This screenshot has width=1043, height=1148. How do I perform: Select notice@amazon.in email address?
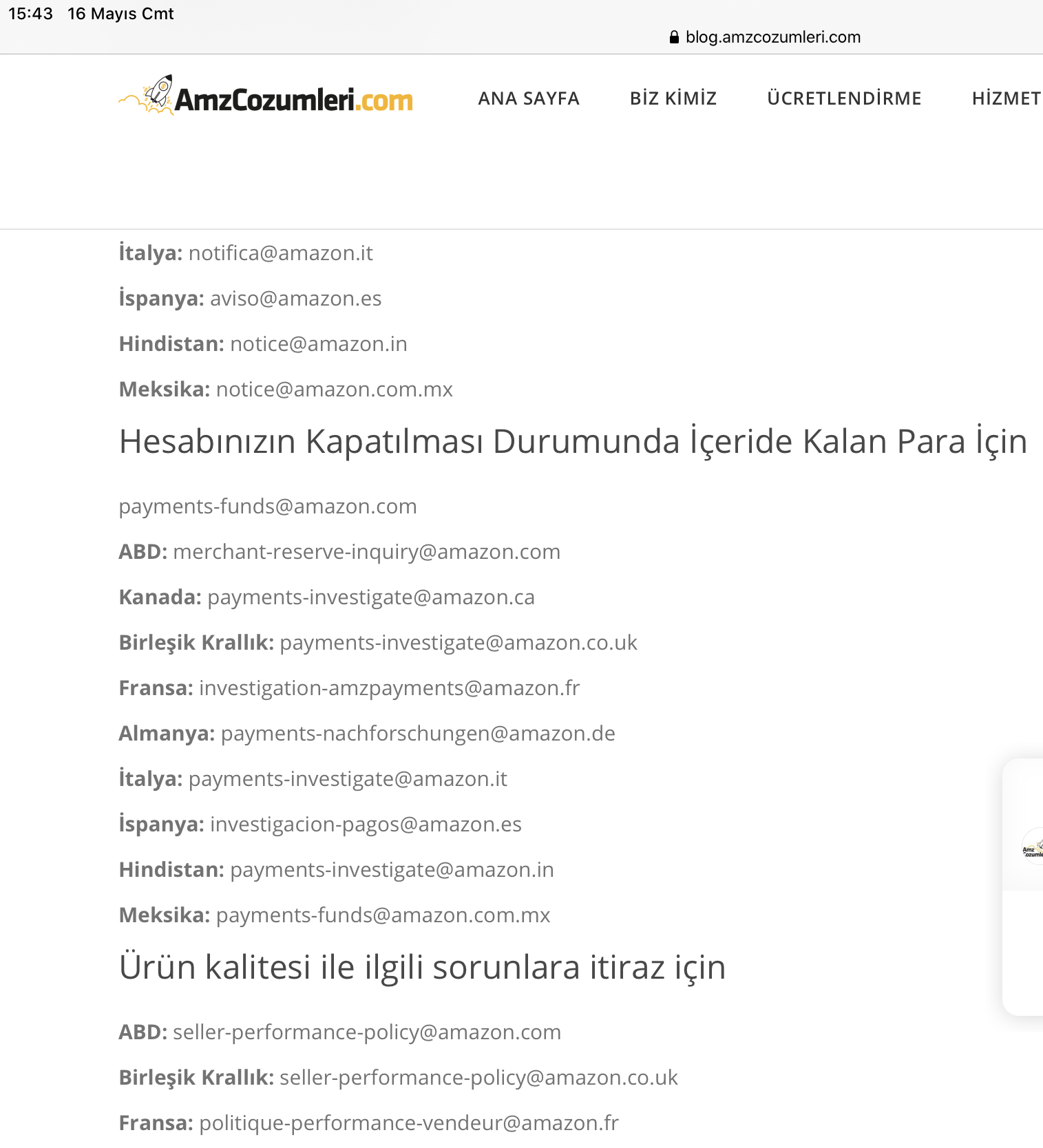pos(319,344)
